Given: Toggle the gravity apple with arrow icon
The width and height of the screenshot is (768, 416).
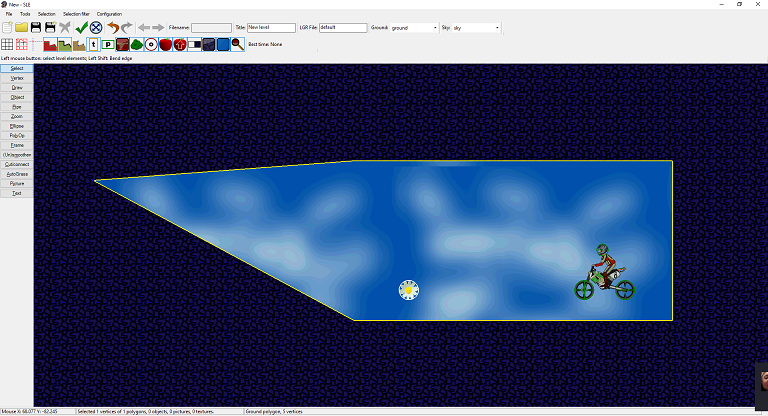Looking at the screenshot, I should pyautogui.click(x=180, y=45).
